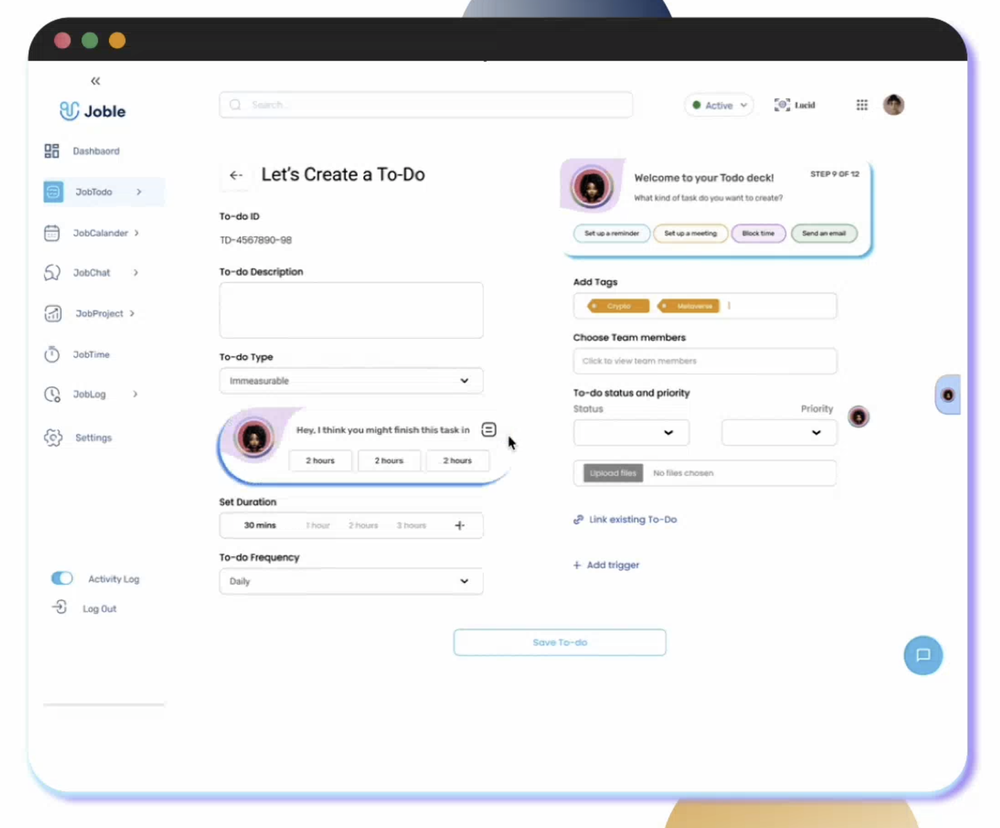Click the To-do Description text box
The width and height of the screenshot is (1000, 828).
tap(351, 310)
